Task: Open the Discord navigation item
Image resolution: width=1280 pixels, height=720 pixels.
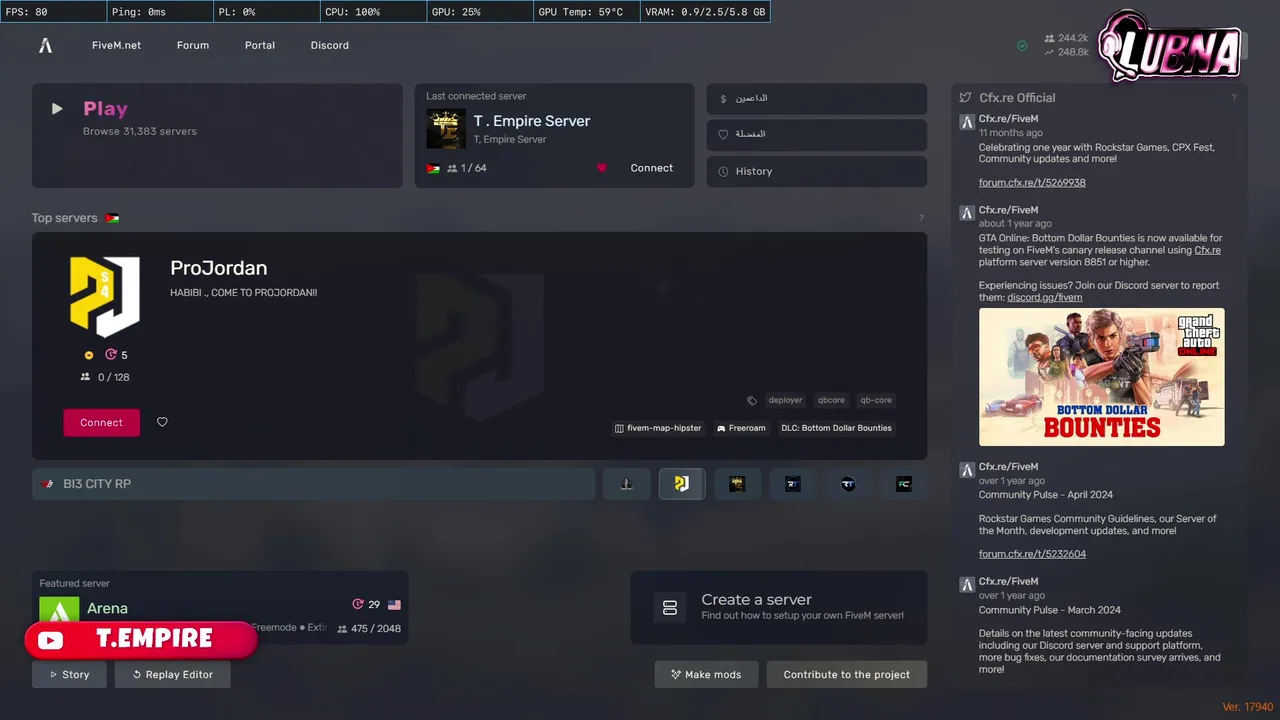Action: [330, 45]
